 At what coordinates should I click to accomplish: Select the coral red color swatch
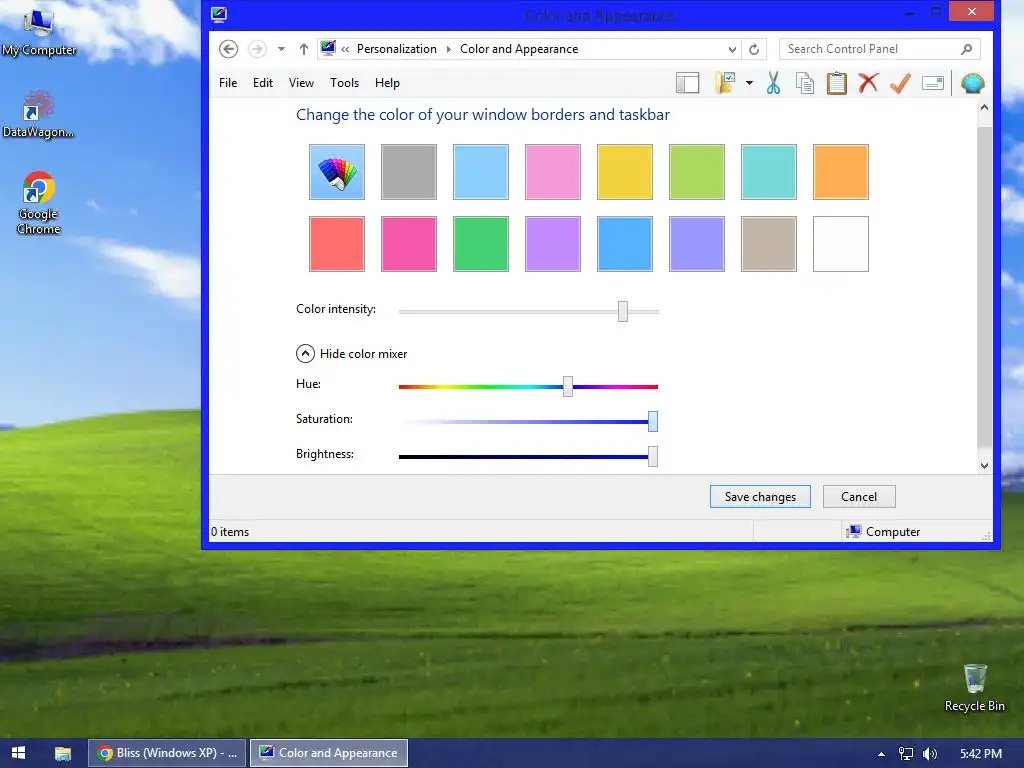(x=337, y=244)
